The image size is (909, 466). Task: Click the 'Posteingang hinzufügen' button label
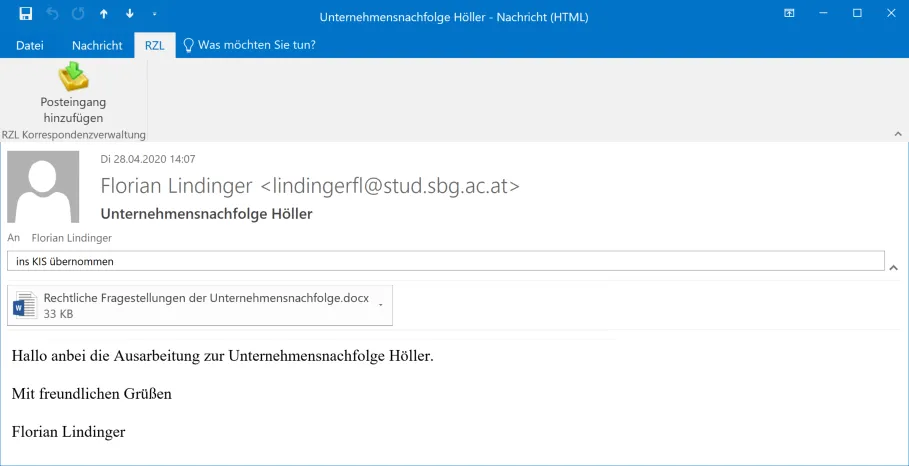pyautogui.click(x=73, y=110)
